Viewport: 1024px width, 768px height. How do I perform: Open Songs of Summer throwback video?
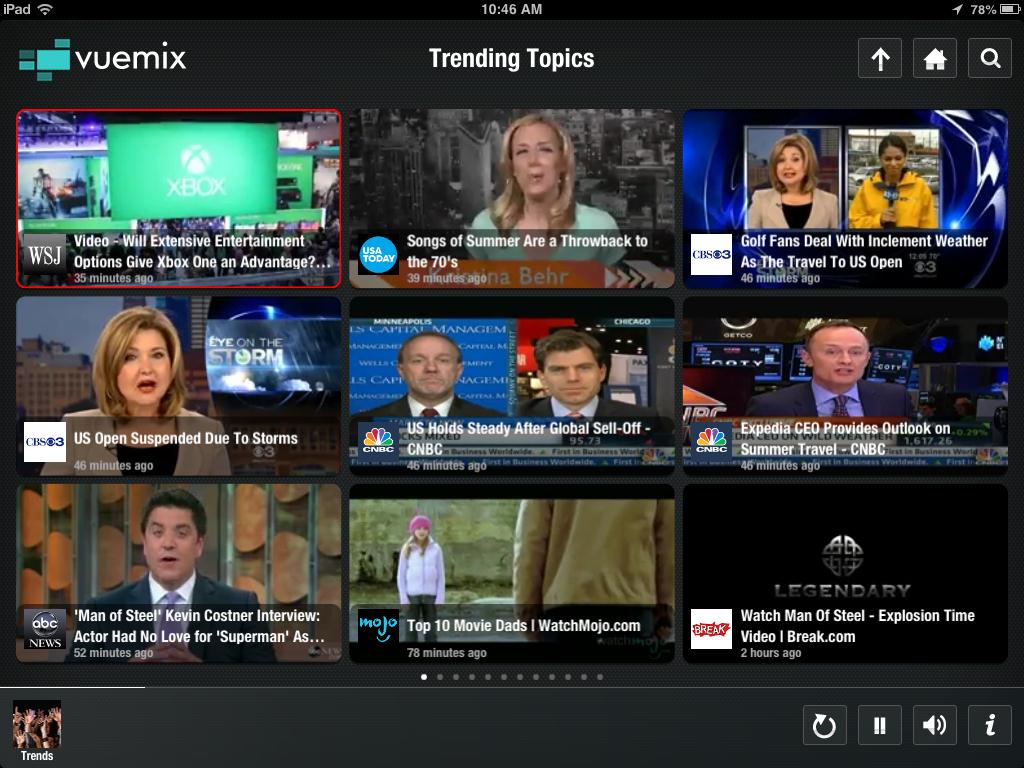pyautogui.click(x=512, y=199)
